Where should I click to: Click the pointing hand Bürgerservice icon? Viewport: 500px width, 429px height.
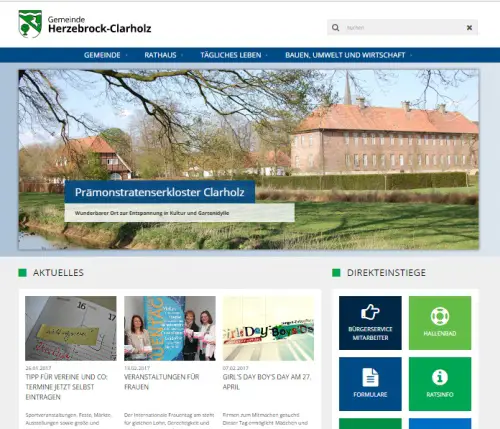coord(370,312)
